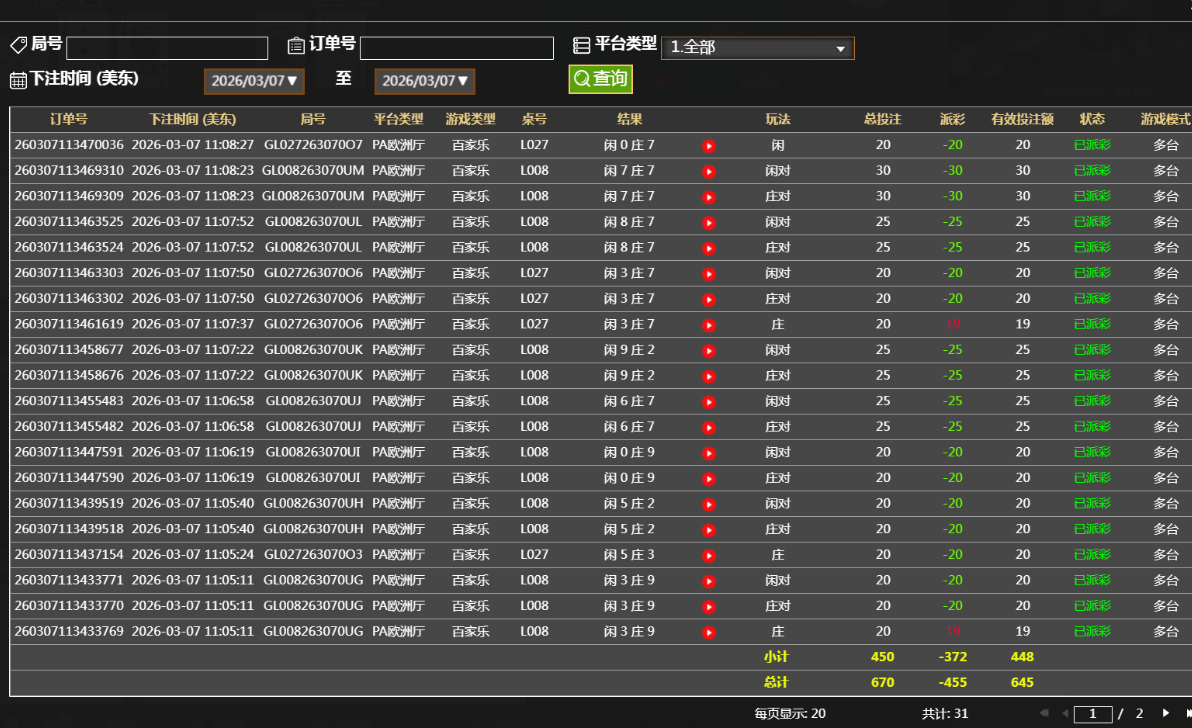1192x728 pixels.
Task: Click the 局号 text input field
Action: pyautogui.click(x=167, y=48)
